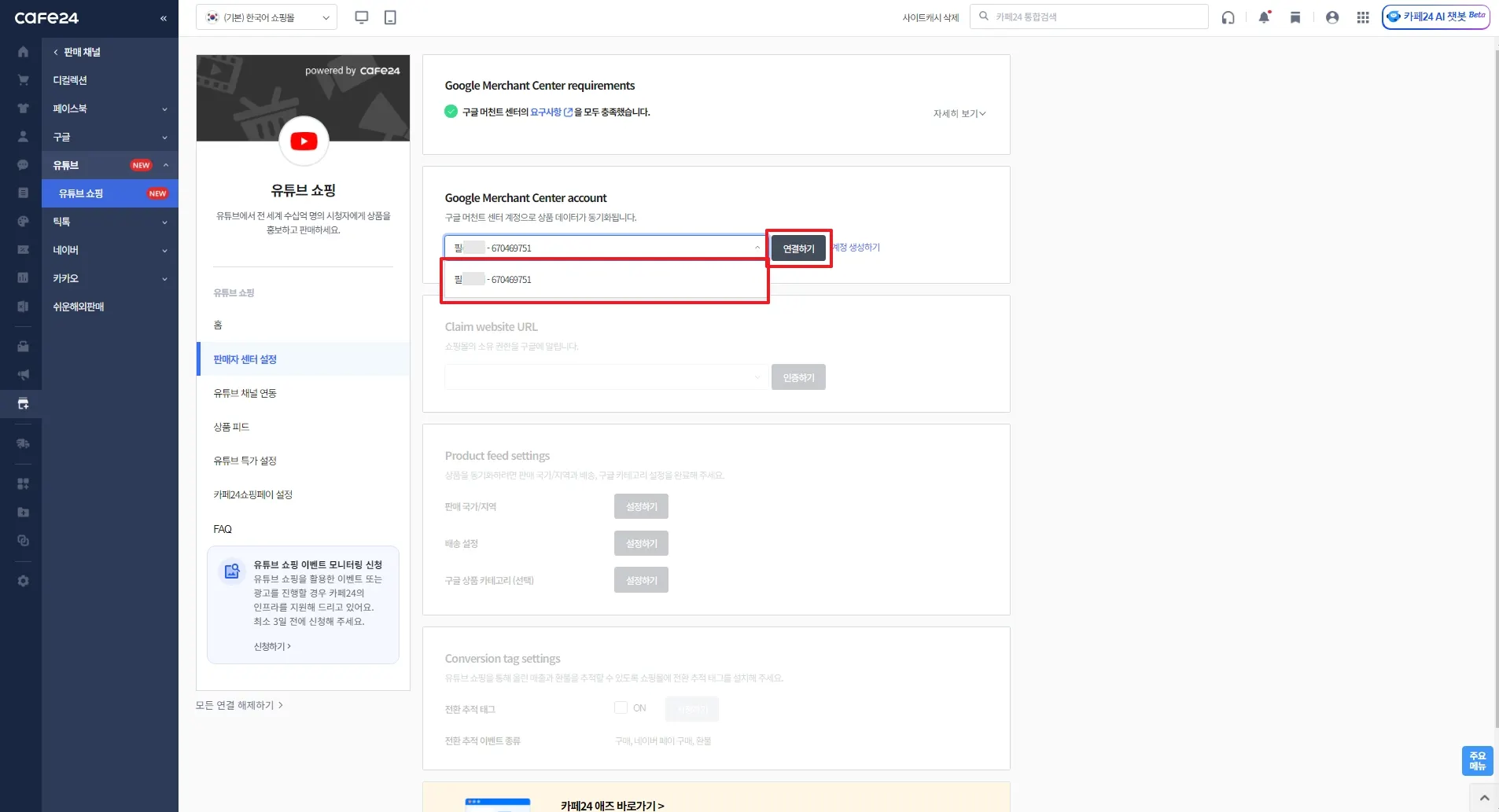Click 모든 연결 해제하기 link
Image resolution: width=1499 pixels, height=812 pixels.
(x=239, y=705)
